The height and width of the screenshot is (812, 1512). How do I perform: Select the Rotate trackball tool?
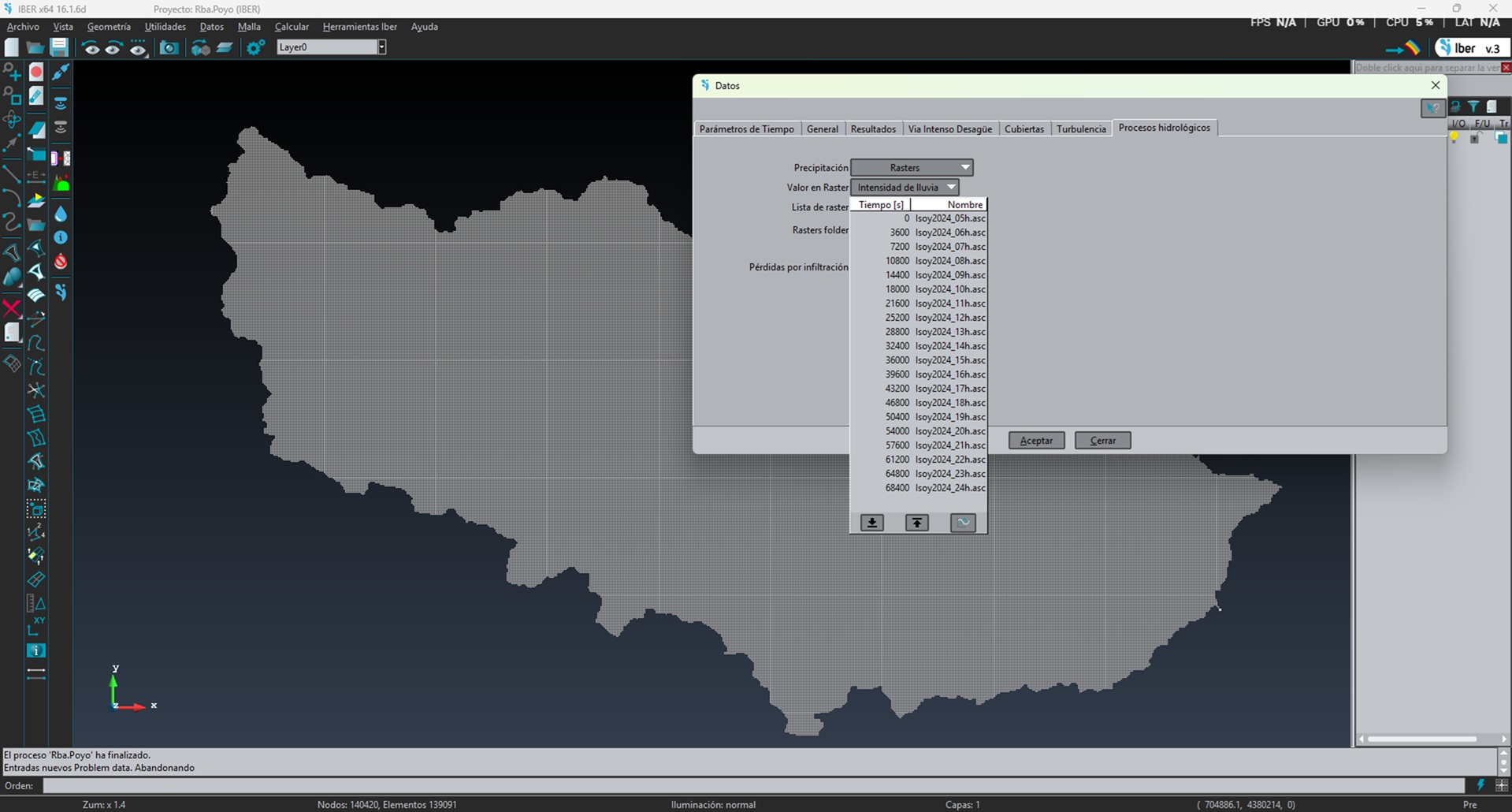click(12, 120)
